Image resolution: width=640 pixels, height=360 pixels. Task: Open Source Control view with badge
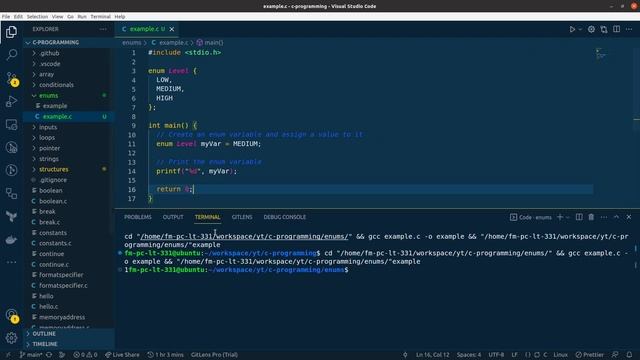coord(11,78)
